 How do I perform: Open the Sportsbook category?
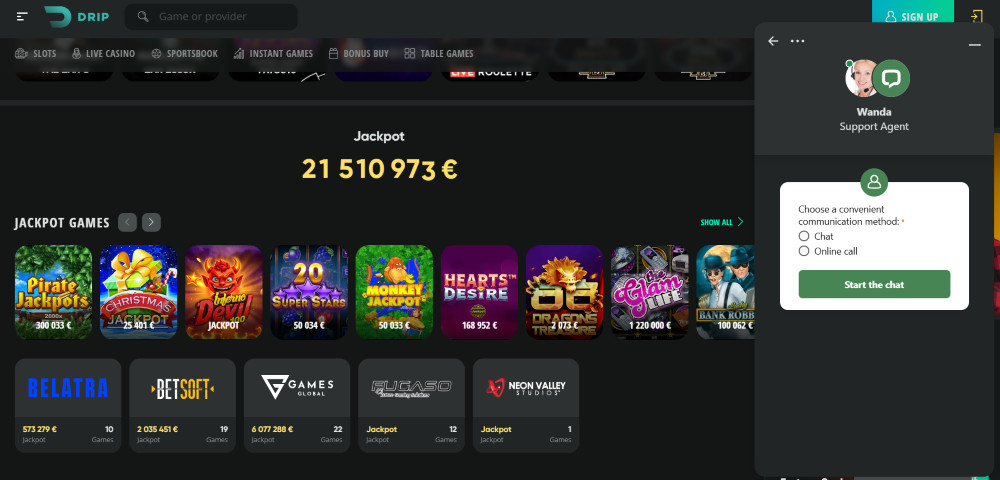(x=184, y=54)
